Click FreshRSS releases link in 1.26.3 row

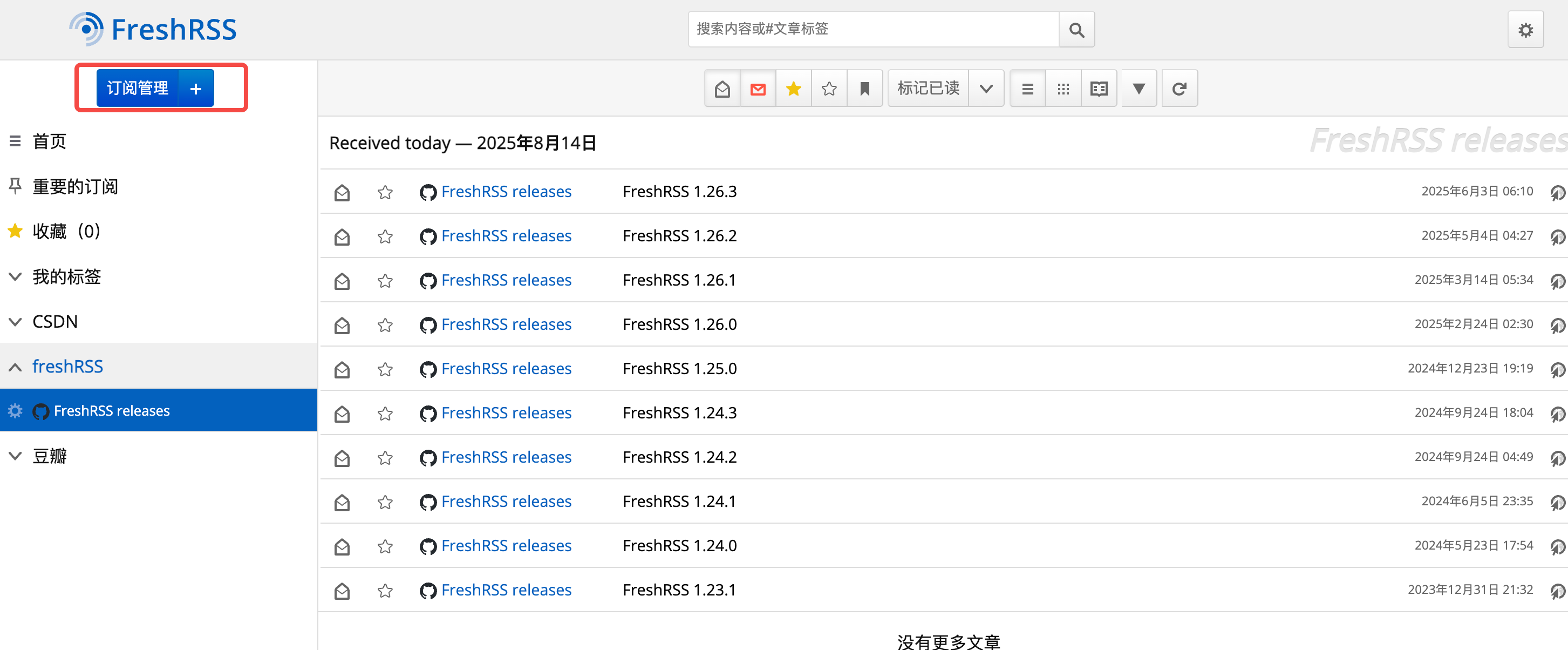tap(507, 192)
